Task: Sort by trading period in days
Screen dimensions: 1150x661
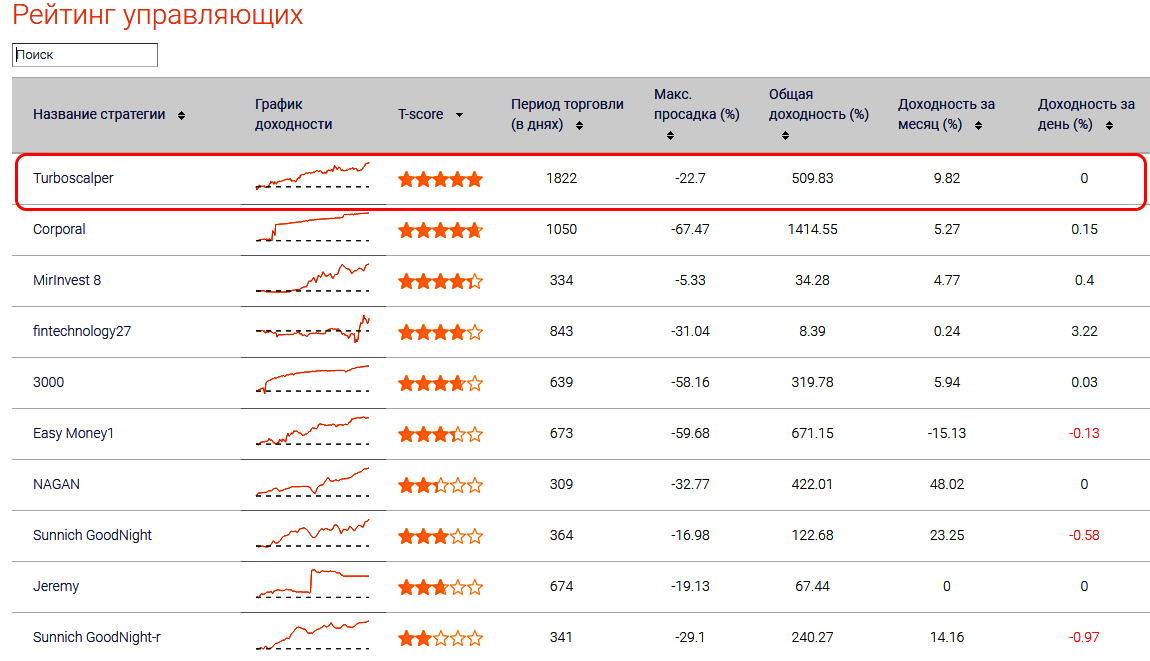Action: point(580,126)
